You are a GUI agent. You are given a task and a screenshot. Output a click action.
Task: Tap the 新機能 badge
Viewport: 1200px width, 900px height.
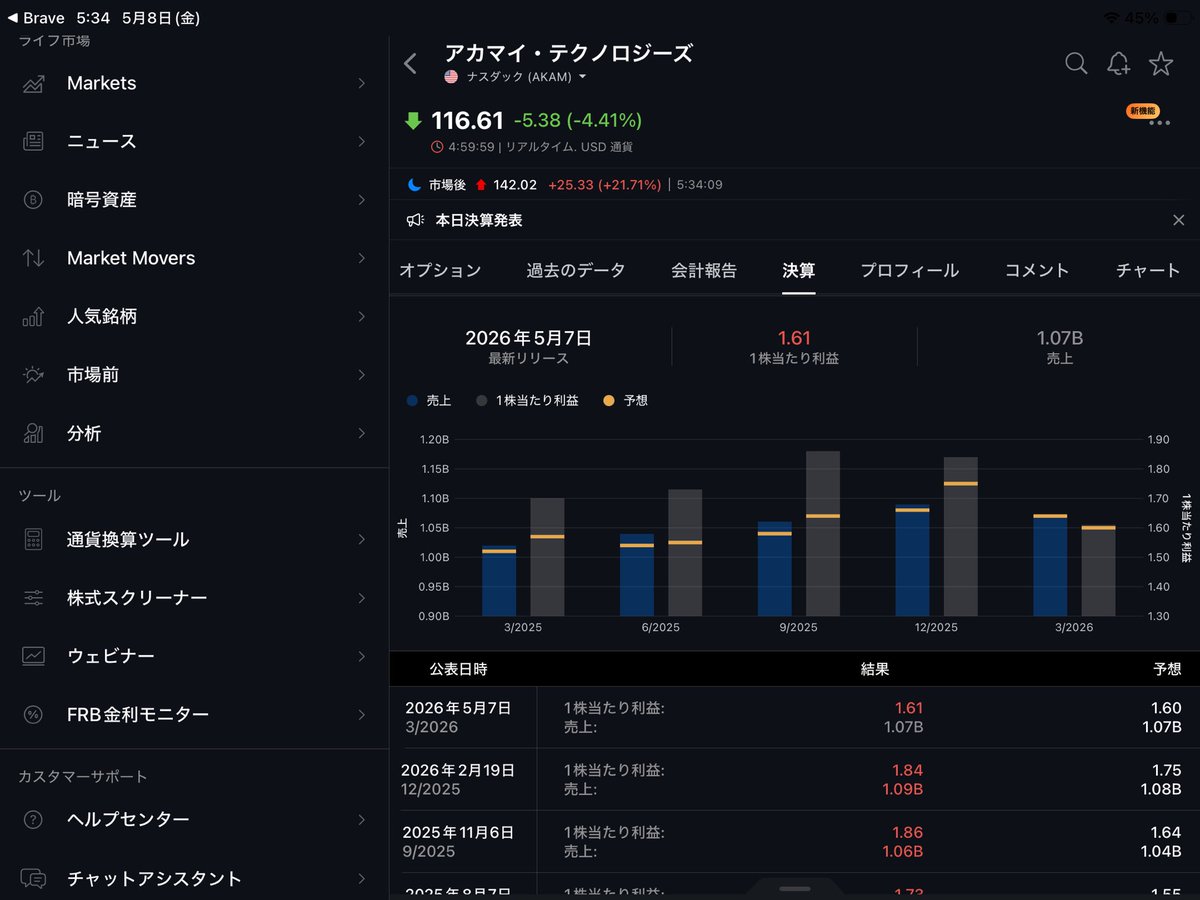(1143, 111)
